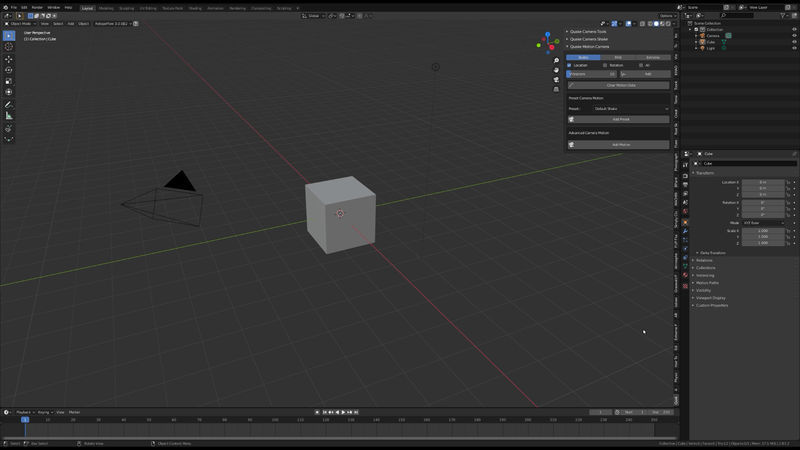Click the Add Motion button
The width and height of the screenshot is (800, 450).
point(618,145)
